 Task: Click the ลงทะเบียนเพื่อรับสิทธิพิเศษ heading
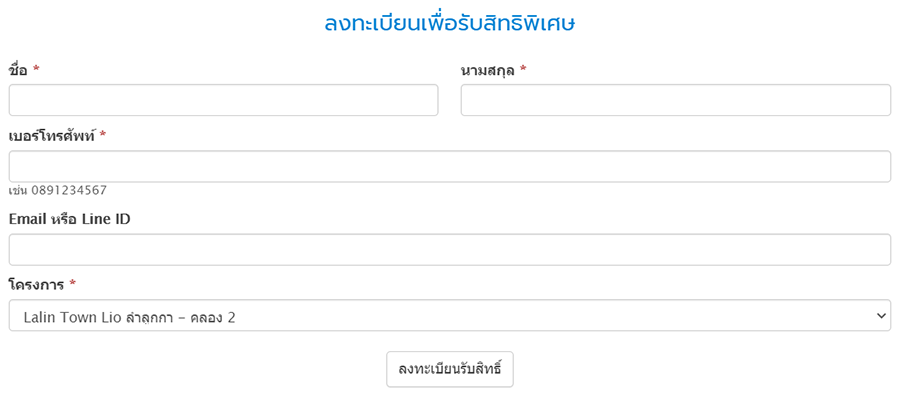tap(449, 23)
